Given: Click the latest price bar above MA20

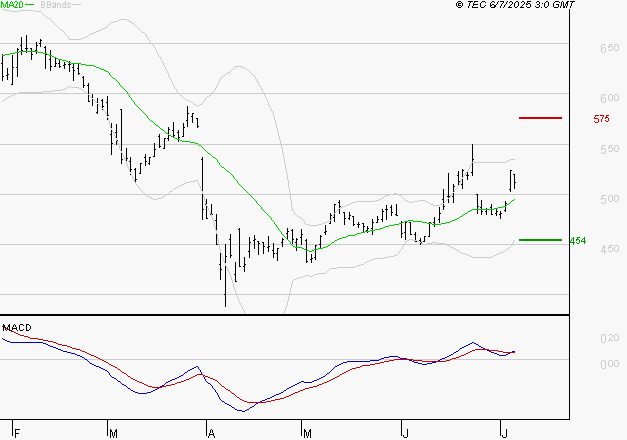Looking at the screenshot, I should [512, 180].
